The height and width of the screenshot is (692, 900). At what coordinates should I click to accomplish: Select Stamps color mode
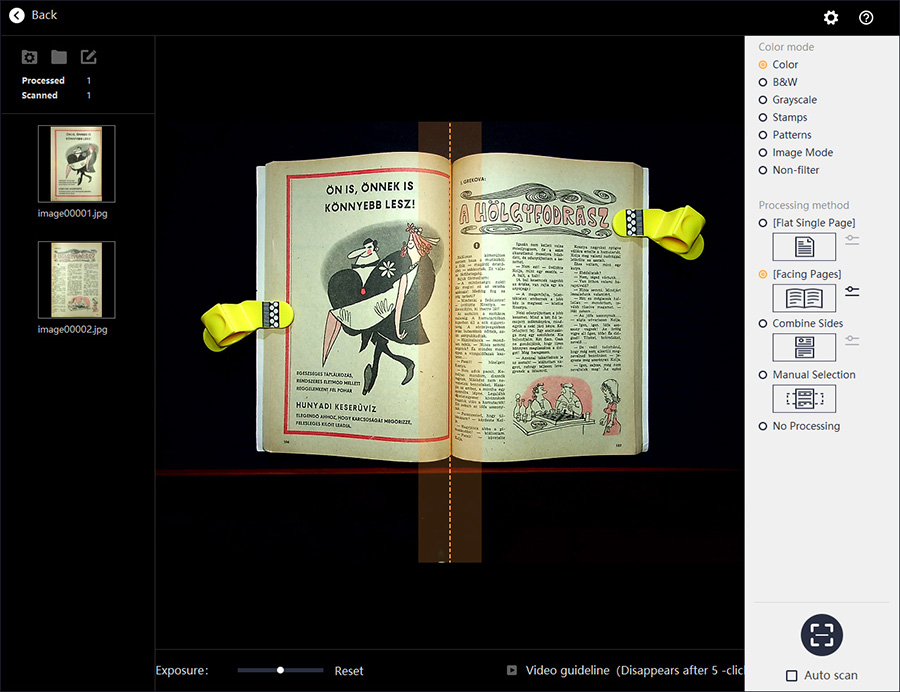coord(783,118)
